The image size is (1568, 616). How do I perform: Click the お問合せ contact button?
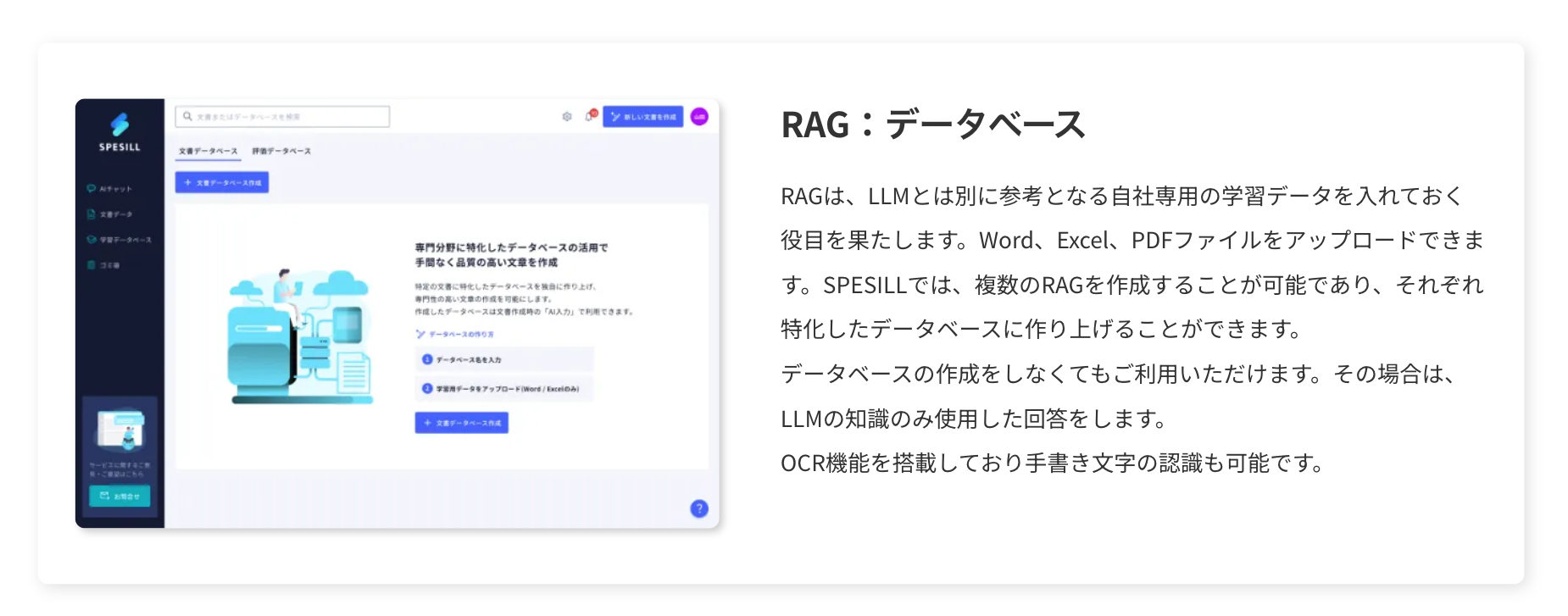click(x=120, y=496)
